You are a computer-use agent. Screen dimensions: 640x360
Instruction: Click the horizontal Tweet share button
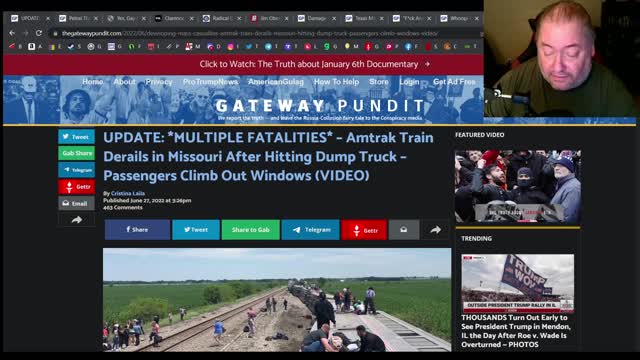196,230
